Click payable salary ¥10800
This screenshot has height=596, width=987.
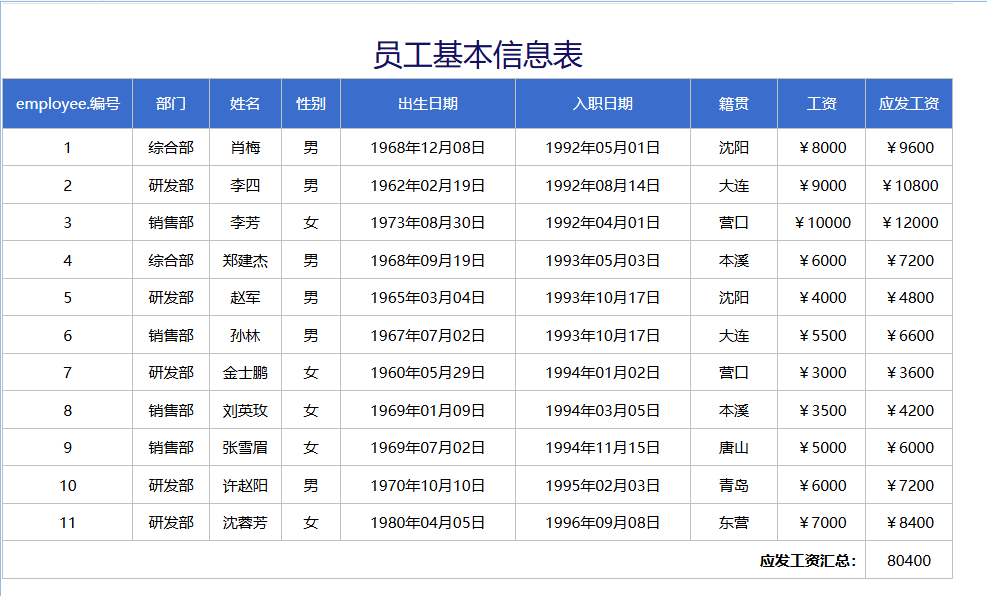pos(909,186)
